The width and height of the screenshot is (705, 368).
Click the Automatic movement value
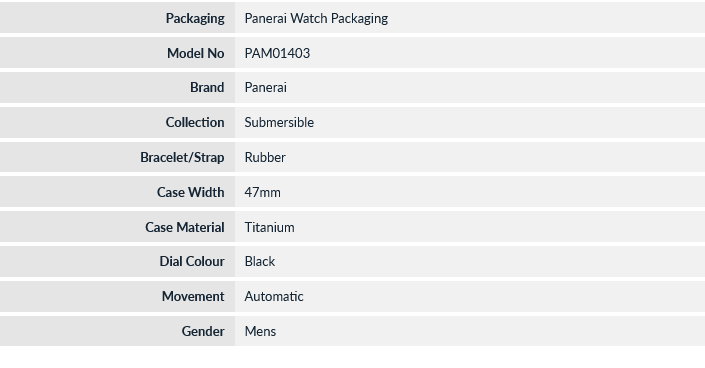274,296
